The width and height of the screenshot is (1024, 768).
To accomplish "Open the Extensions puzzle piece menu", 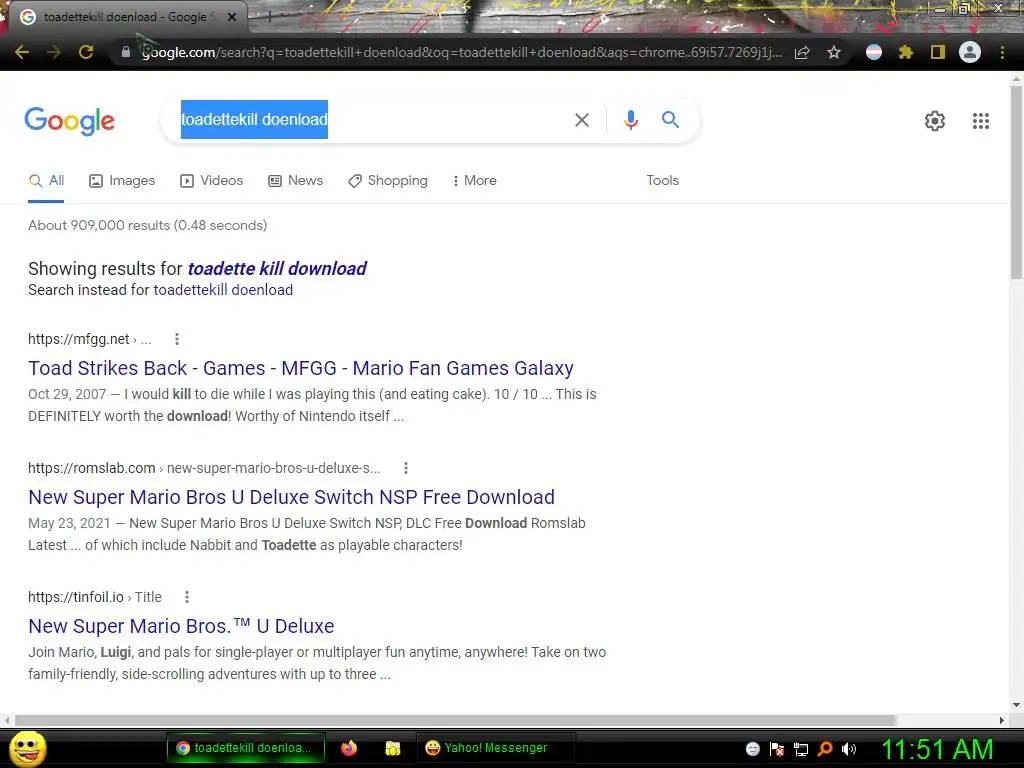I will [905, 52].
